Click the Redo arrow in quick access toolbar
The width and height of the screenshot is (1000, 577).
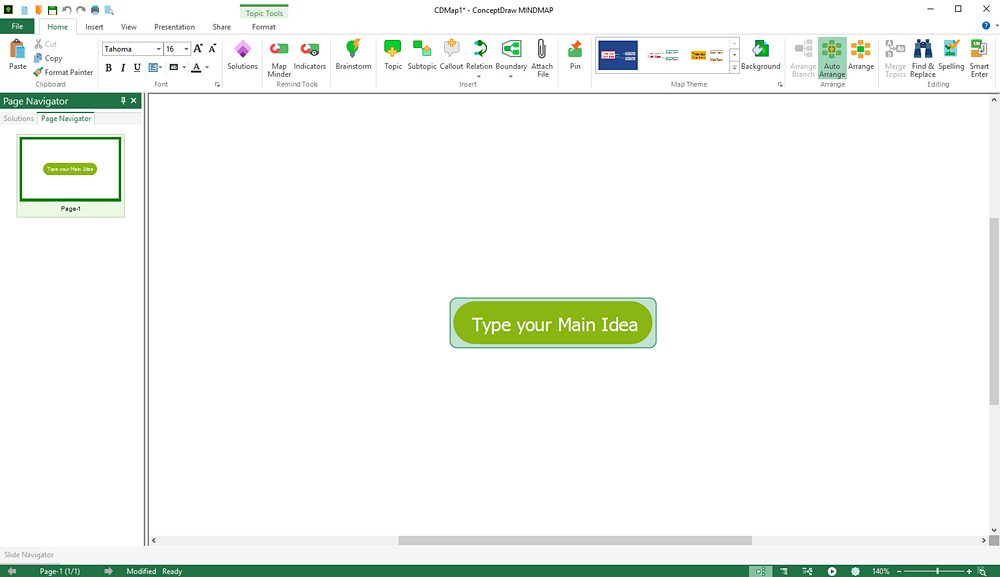(x=81, y=10)
